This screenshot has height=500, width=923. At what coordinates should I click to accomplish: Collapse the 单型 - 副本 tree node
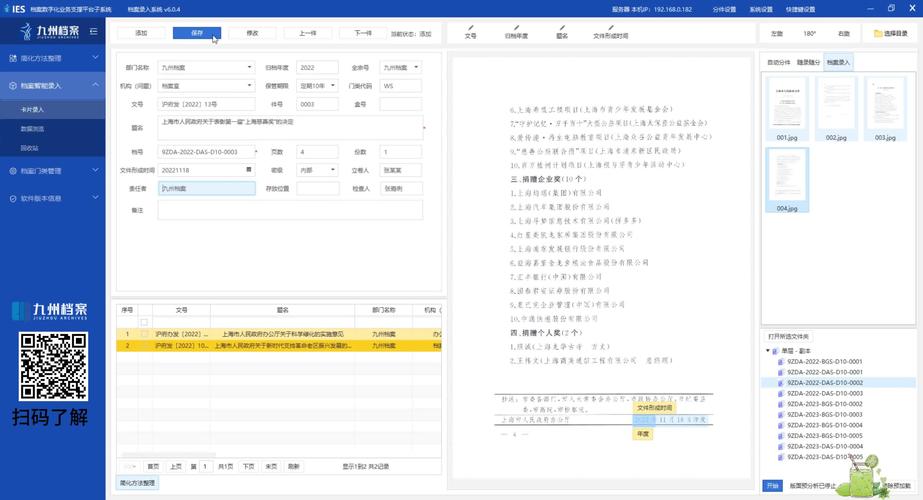click(x=768, y=351)
